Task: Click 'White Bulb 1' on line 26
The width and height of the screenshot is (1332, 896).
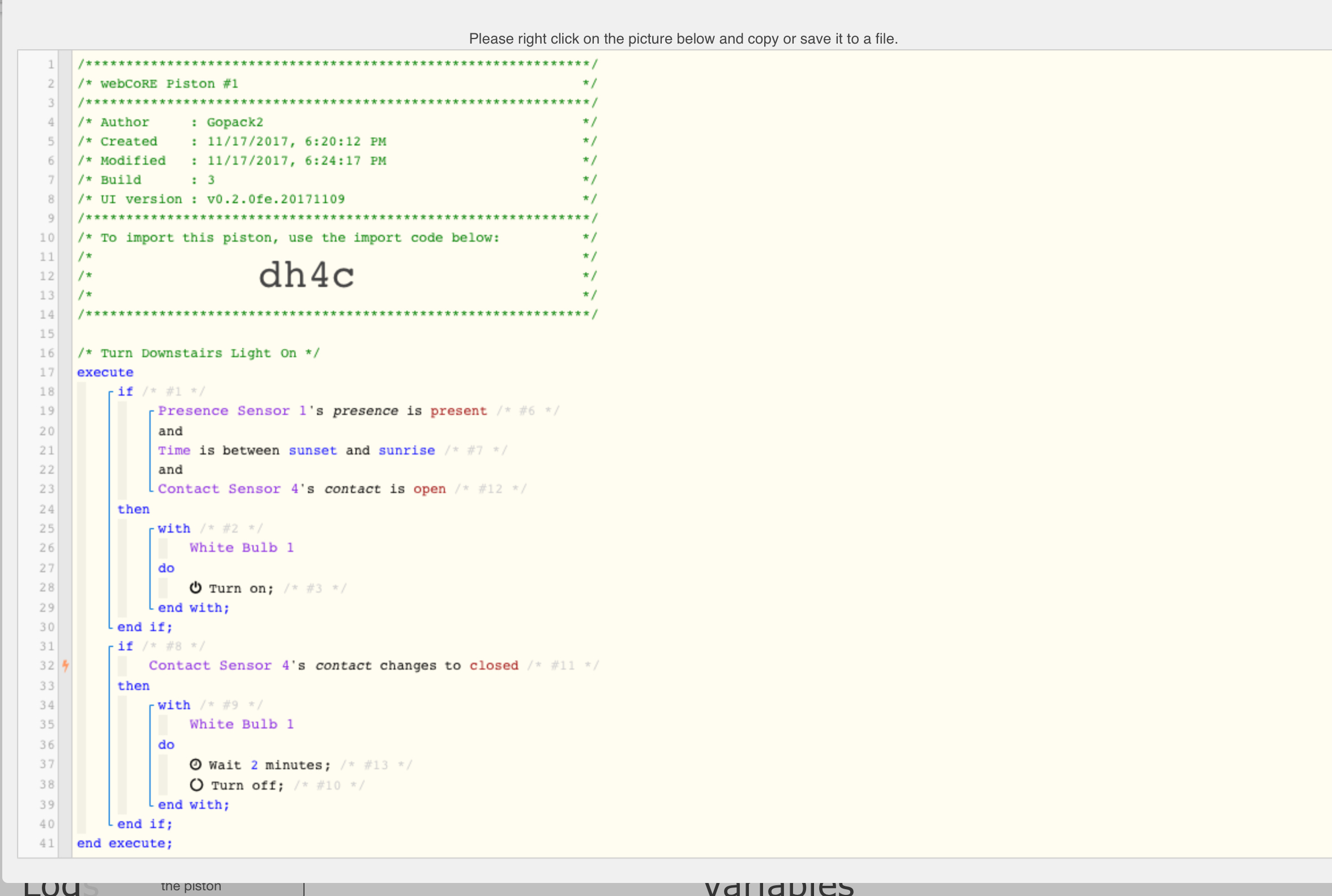Action: pyautogui.click(x=242, y=548)
